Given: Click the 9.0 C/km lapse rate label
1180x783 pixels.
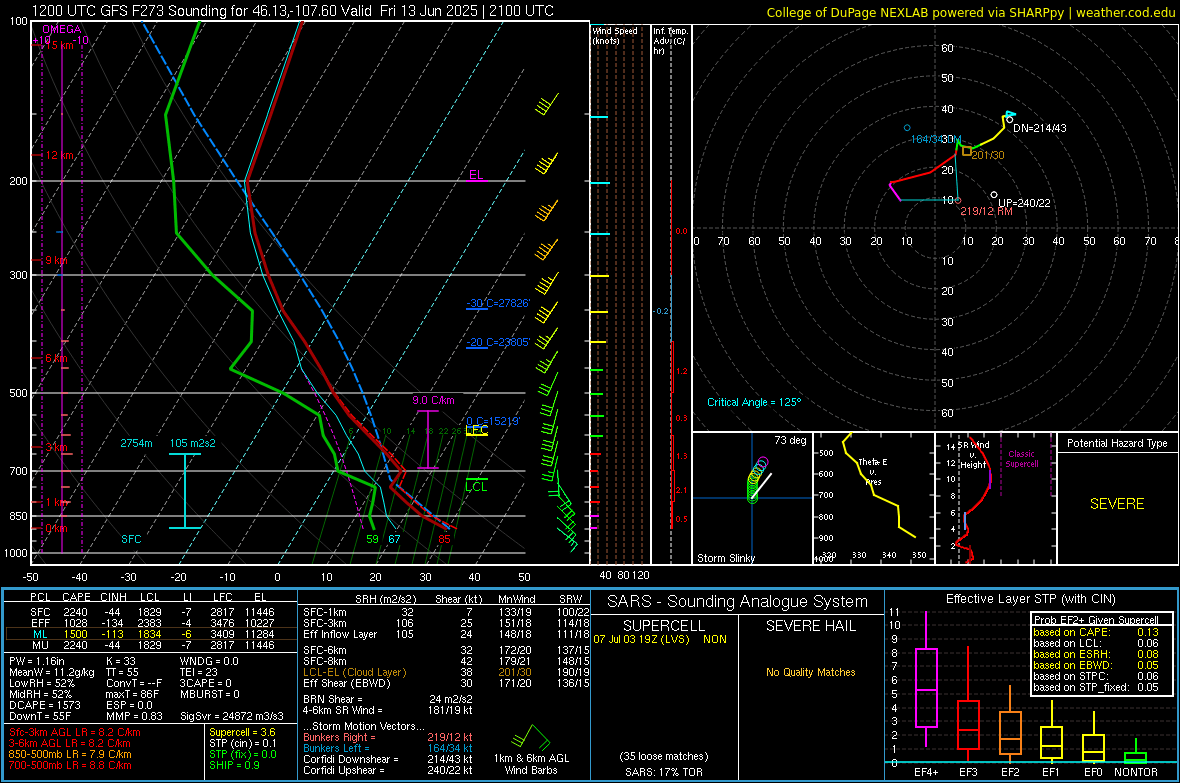Looking at the screenshot, I should point(433,401).
